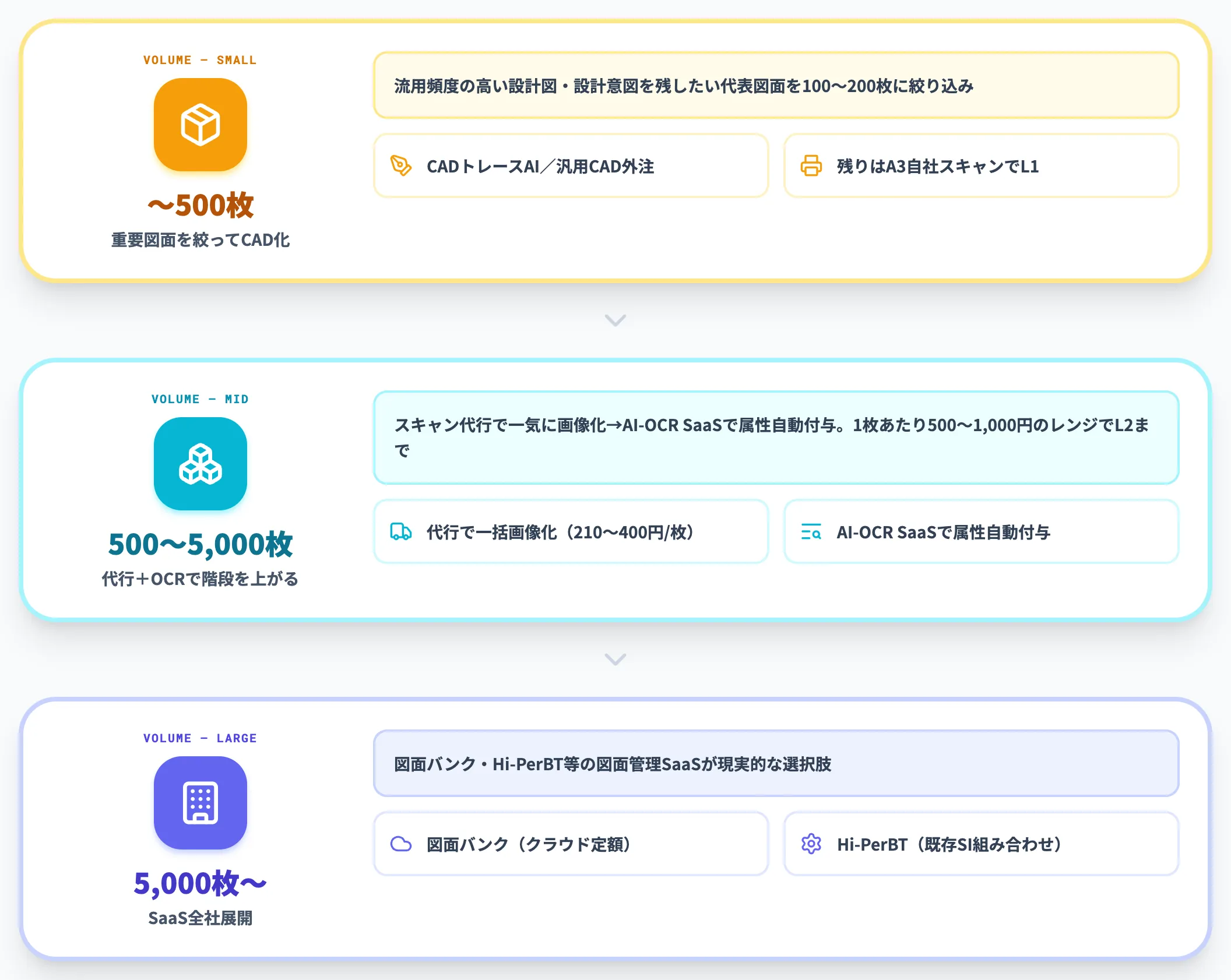The width and height of the screenshot is (1231, 980).
Task: Click the VOLUME – SMALL label
Action: (x=200, y=60)
